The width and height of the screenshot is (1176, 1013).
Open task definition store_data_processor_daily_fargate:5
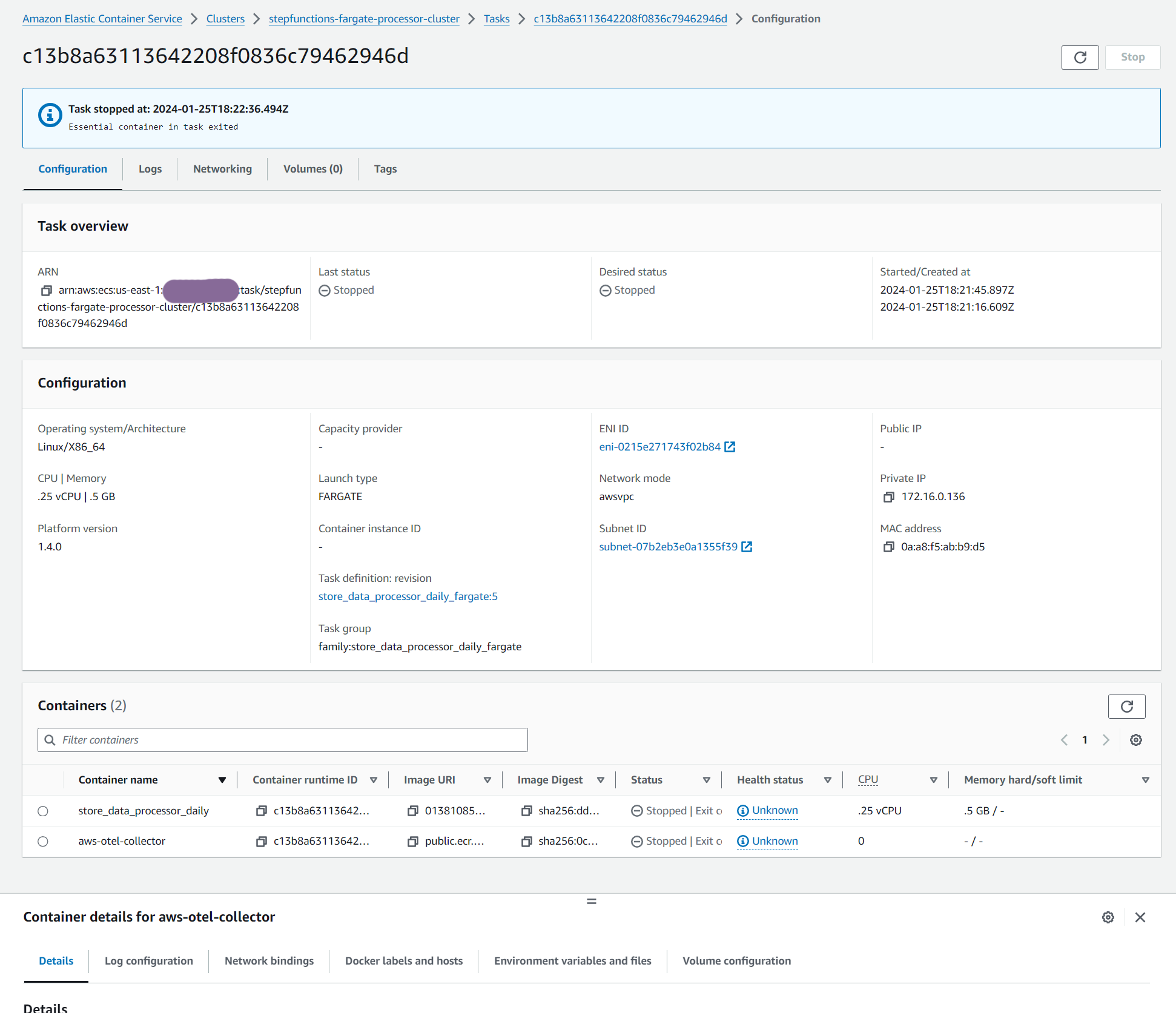(x=408, y=596)
